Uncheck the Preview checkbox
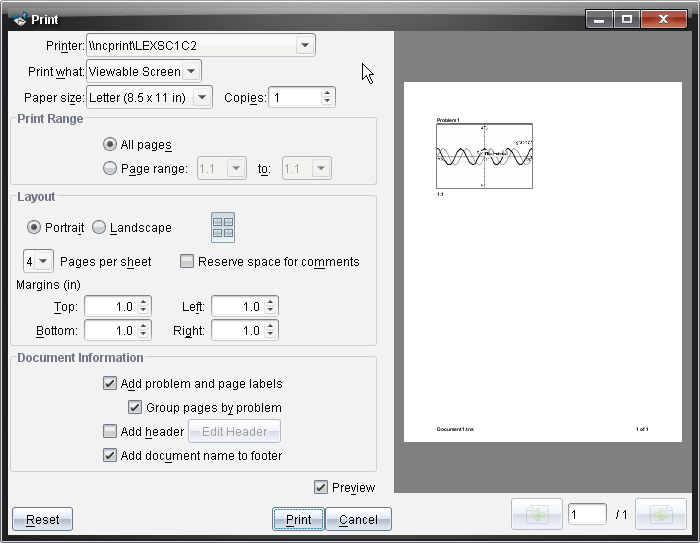This screenshot has width=700, height=543. tap(320, 488)
